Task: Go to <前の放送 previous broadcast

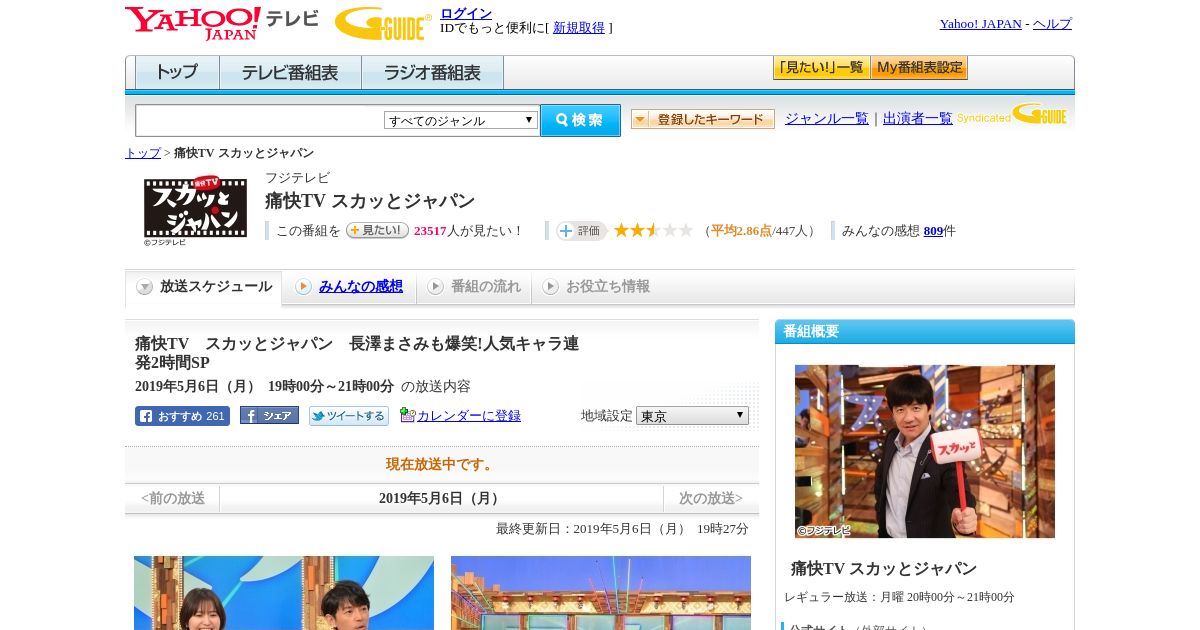Action: (173, 499)
